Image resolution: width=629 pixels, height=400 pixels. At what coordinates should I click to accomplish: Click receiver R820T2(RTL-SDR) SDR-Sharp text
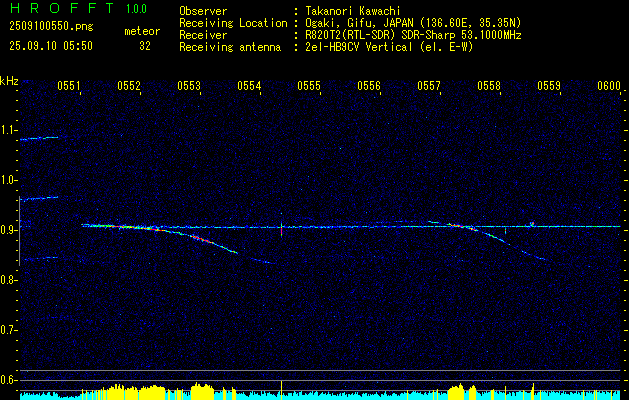413,35
